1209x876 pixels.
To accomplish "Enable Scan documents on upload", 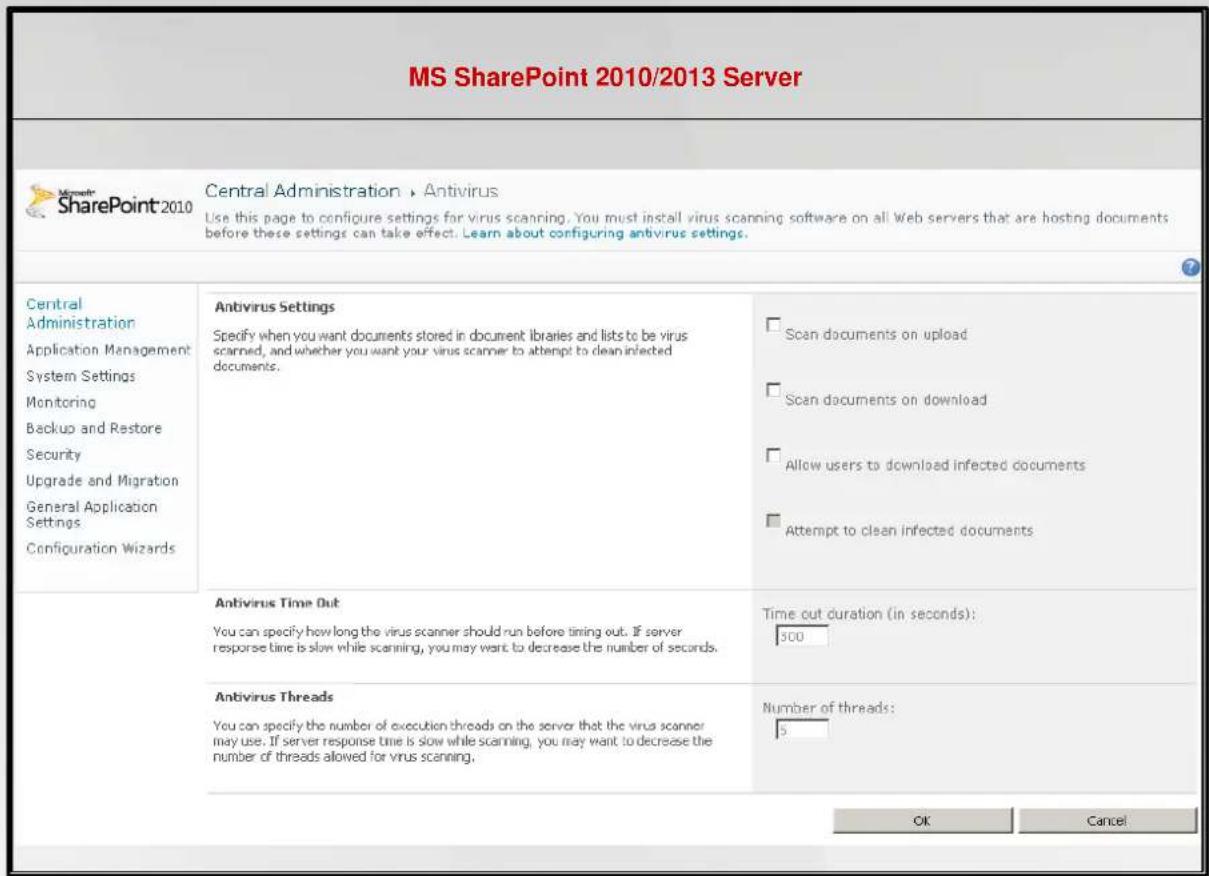I will [x=772, y=325].
